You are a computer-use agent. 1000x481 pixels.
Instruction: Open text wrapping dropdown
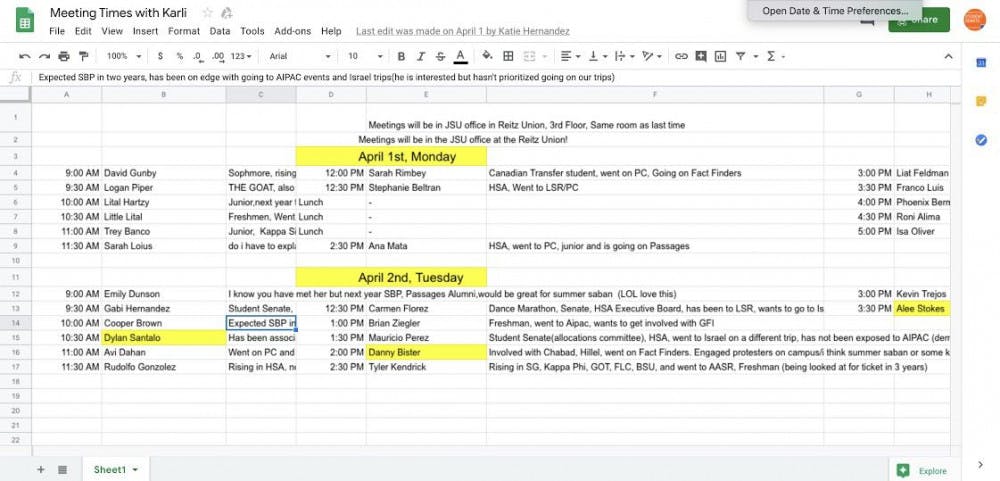(623, 57)
